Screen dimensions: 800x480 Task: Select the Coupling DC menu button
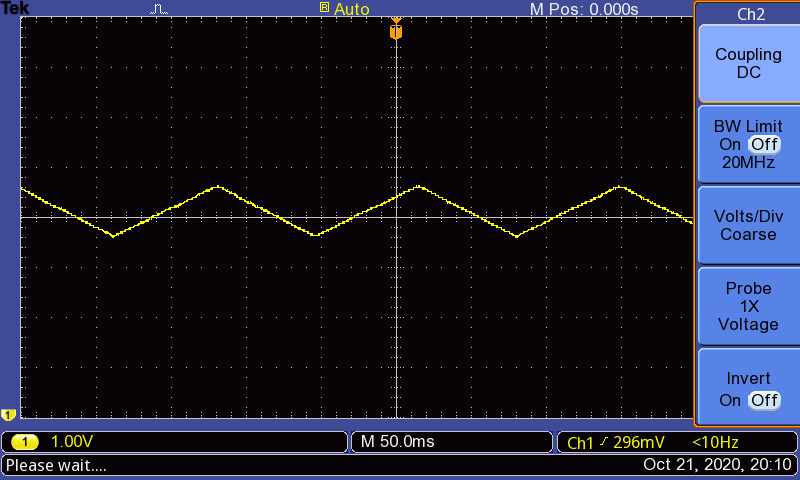click(748, 63)
